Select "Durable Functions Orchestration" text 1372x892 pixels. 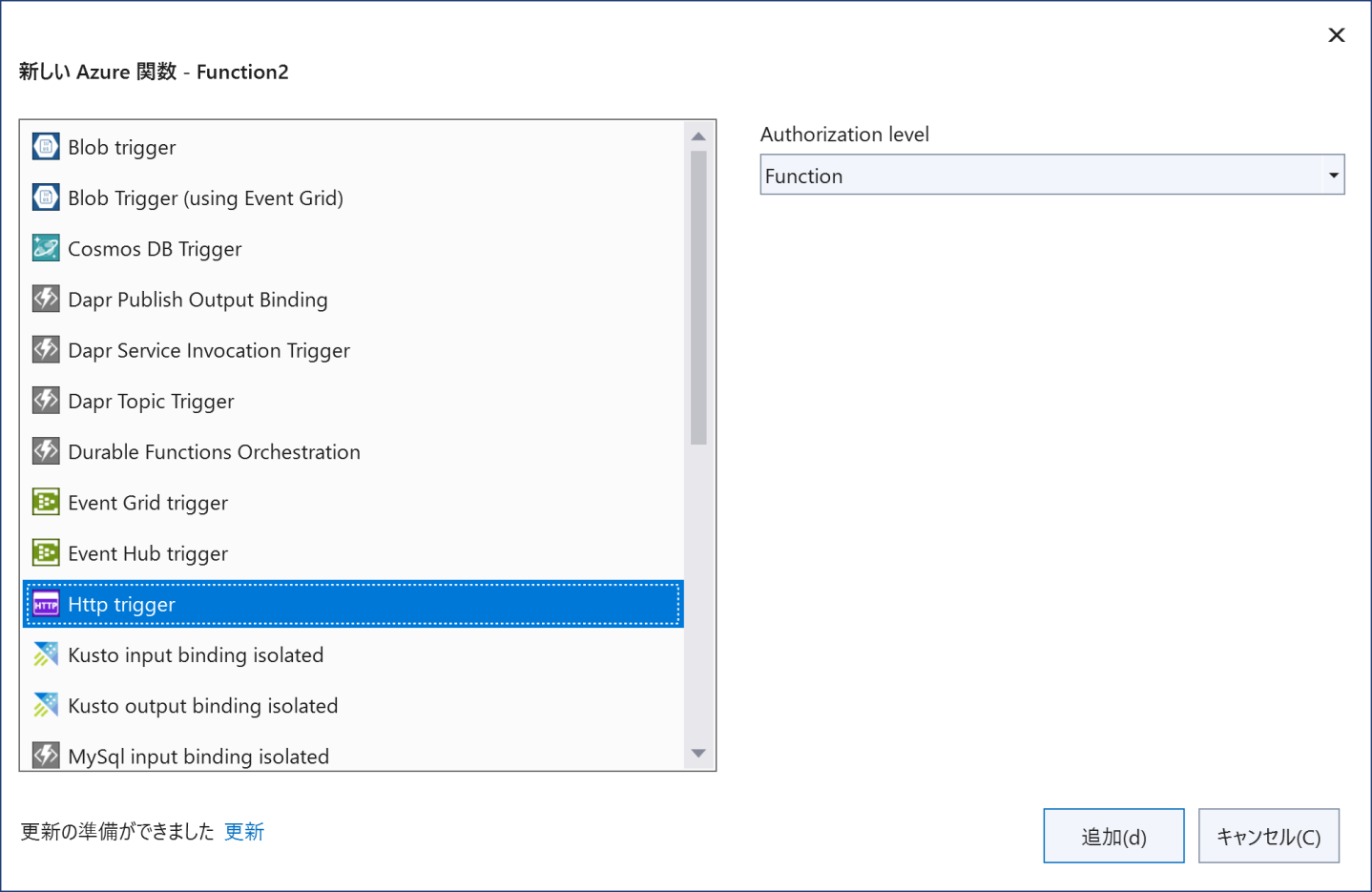[x=214, y=452]
